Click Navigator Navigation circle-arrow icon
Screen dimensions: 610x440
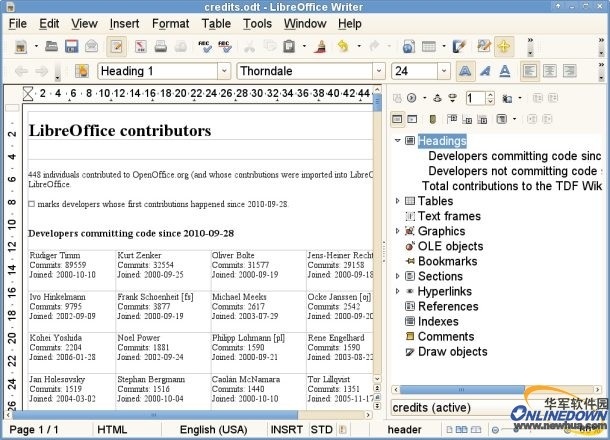click(412, 98)
